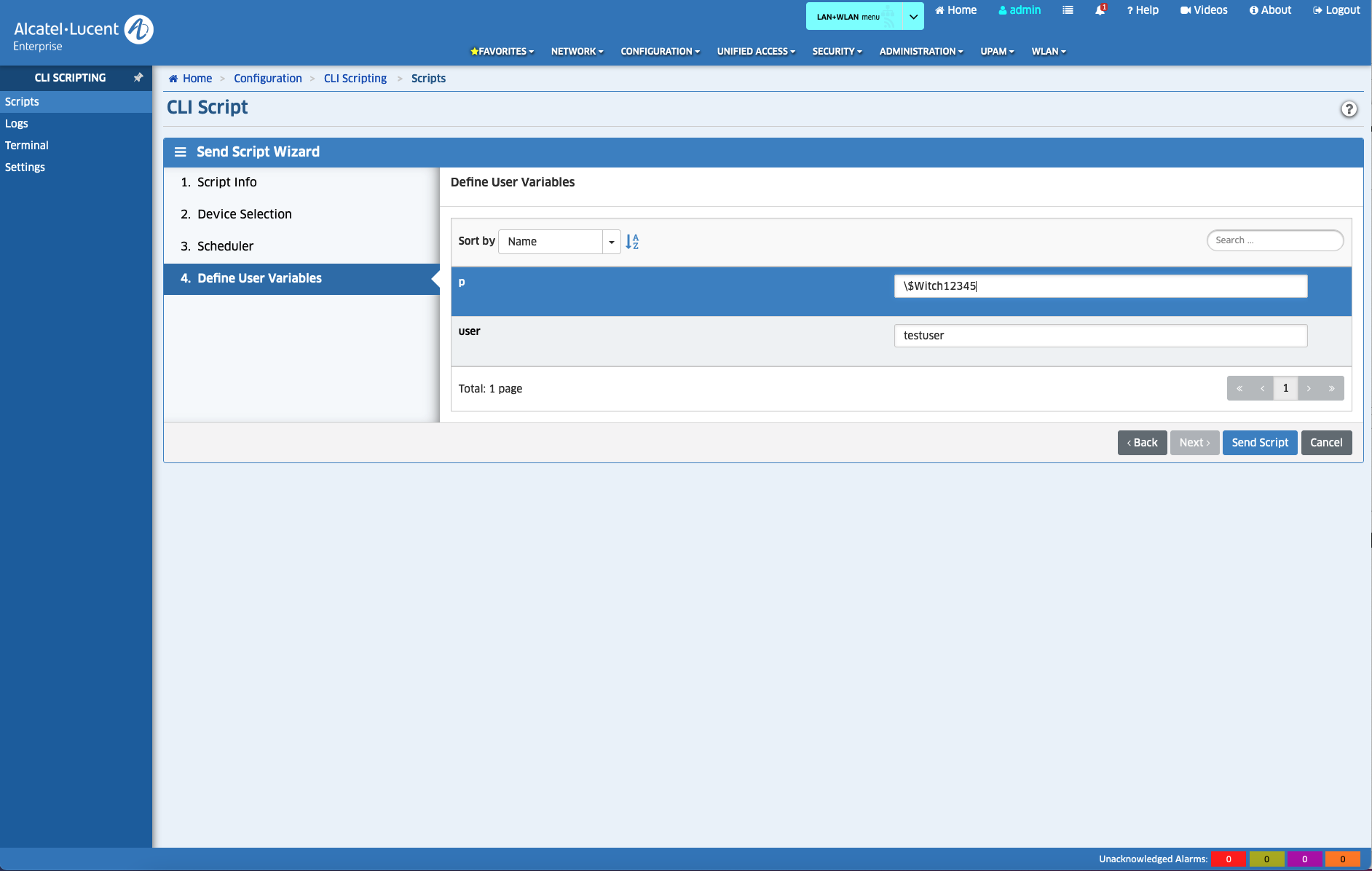This screenshot has width=1372, height=871.
Task: Click the Back button
Action: pyautogui.click(x=1142, y=443)
